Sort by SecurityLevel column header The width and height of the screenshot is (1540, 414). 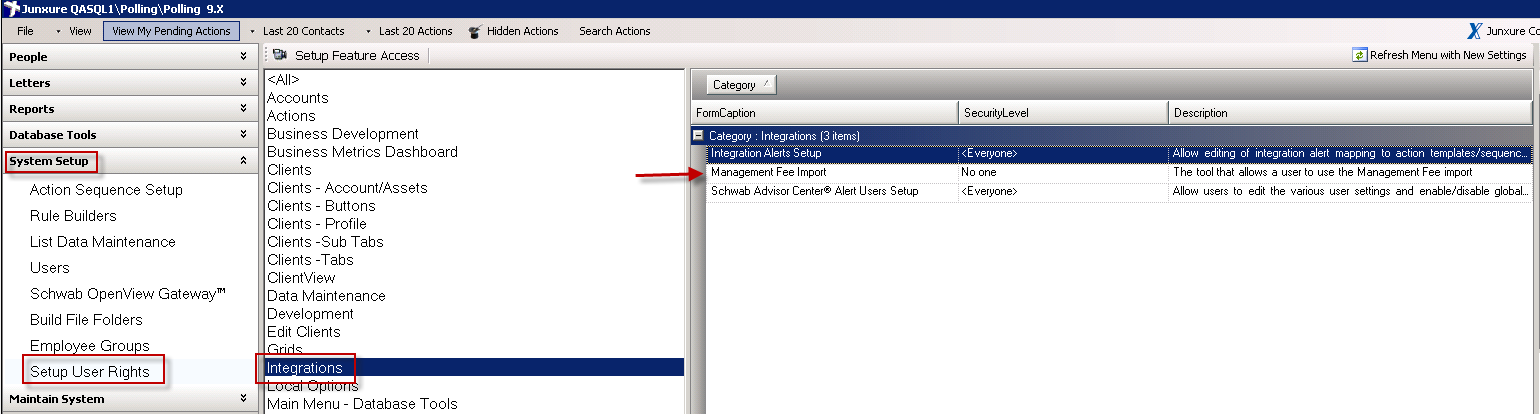1063,113
